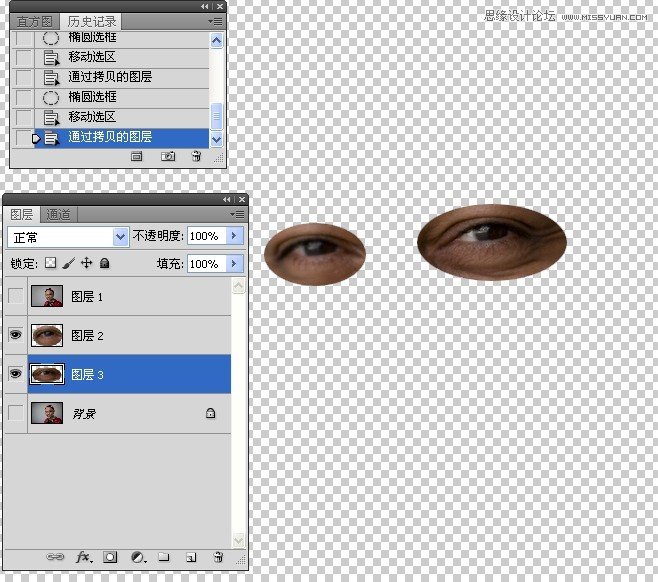Set history brush source at second 椭圆选框
This screenshot has height=582, width=658.
click(24, 97)
